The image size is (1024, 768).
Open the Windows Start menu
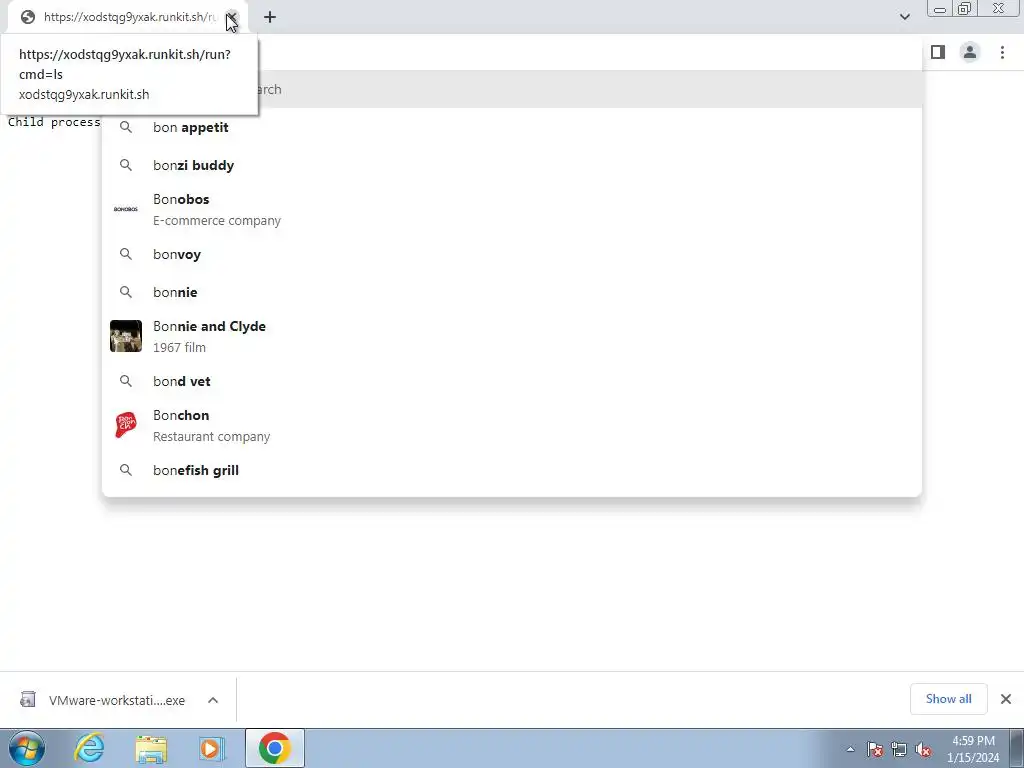pyautogui.click(x=27, y=748)
